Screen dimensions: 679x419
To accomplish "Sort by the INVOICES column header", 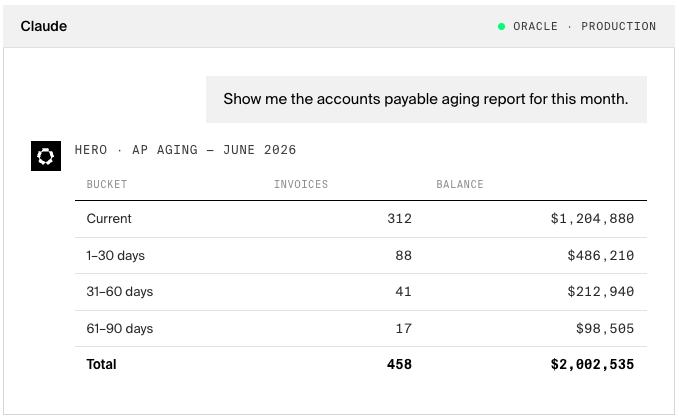I will [301, 184].
